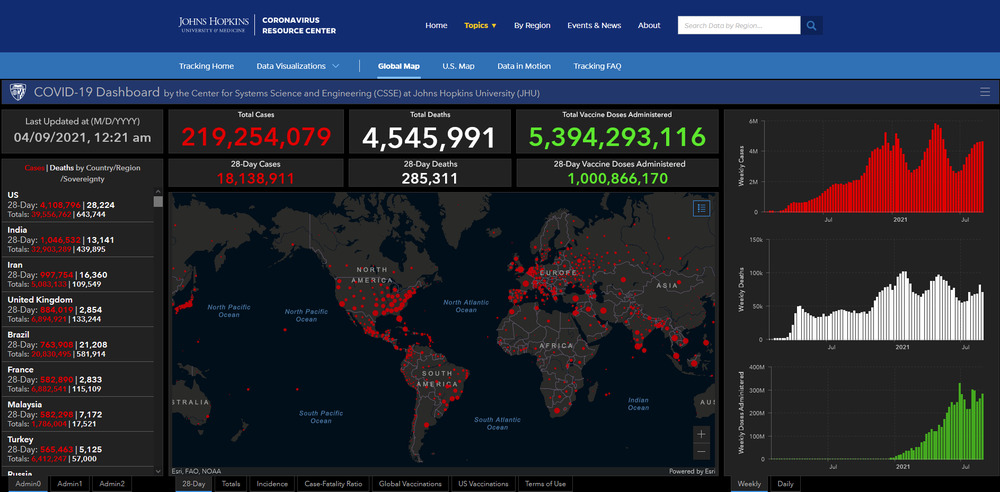1000x492 pixels.
Task: Open the map legend list icon
Action: click(x=701, y=208)
